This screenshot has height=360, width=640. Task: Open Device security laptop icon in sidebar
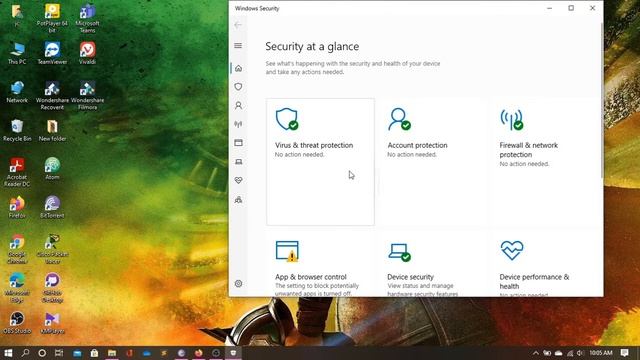(x=238, y=162)
